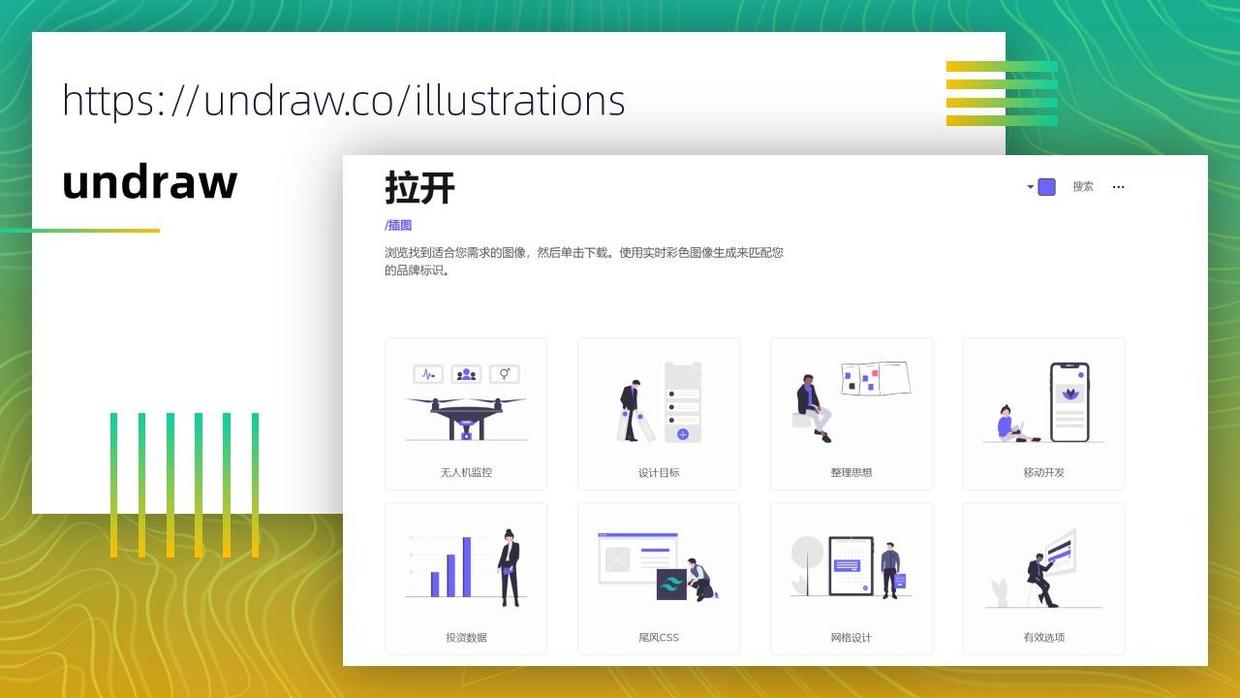1240x698 pixels.
Task: Click the bold undraw title on slide
Action: (150, 182)
